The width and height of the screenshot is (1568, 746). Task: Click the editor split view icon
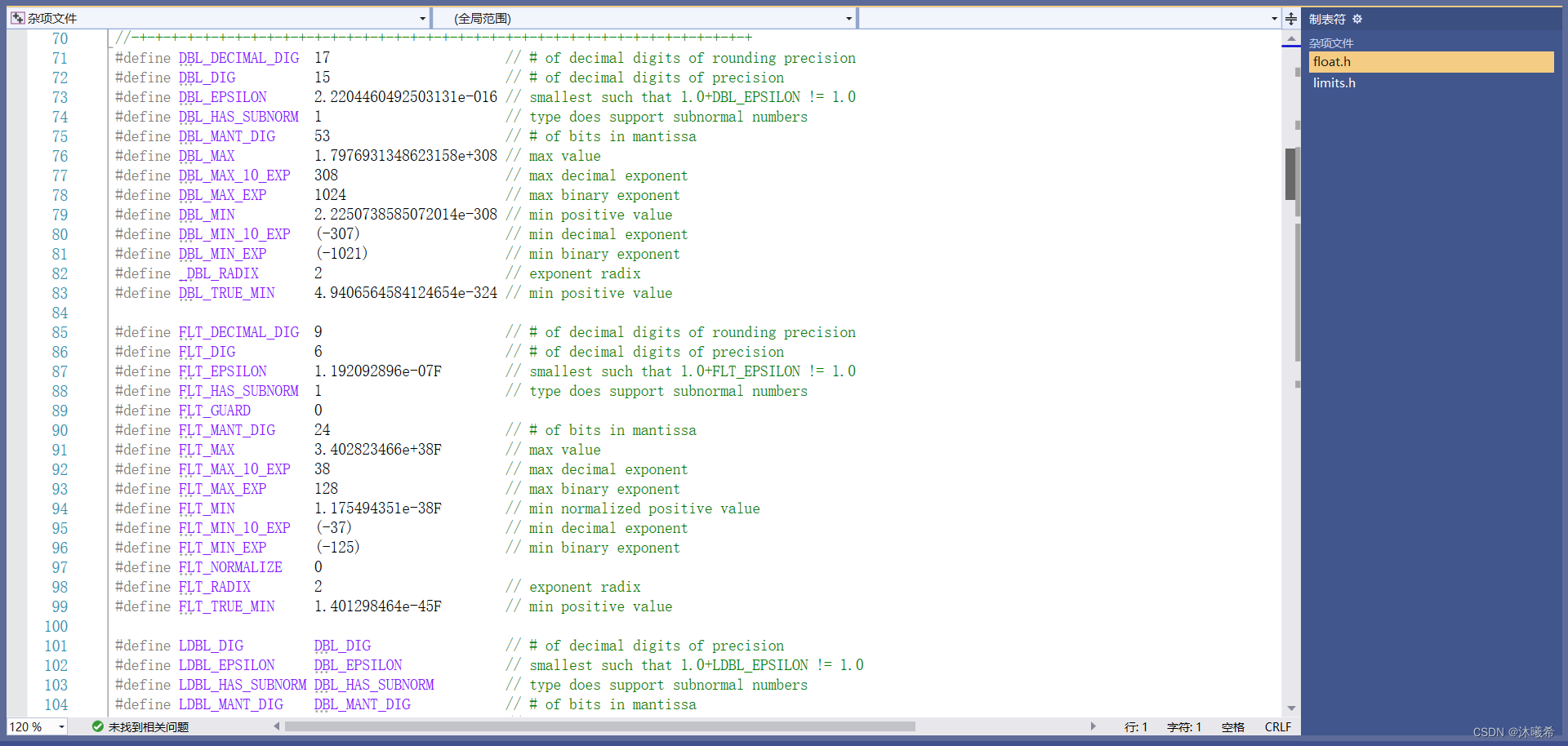(x=1290, y=18)
